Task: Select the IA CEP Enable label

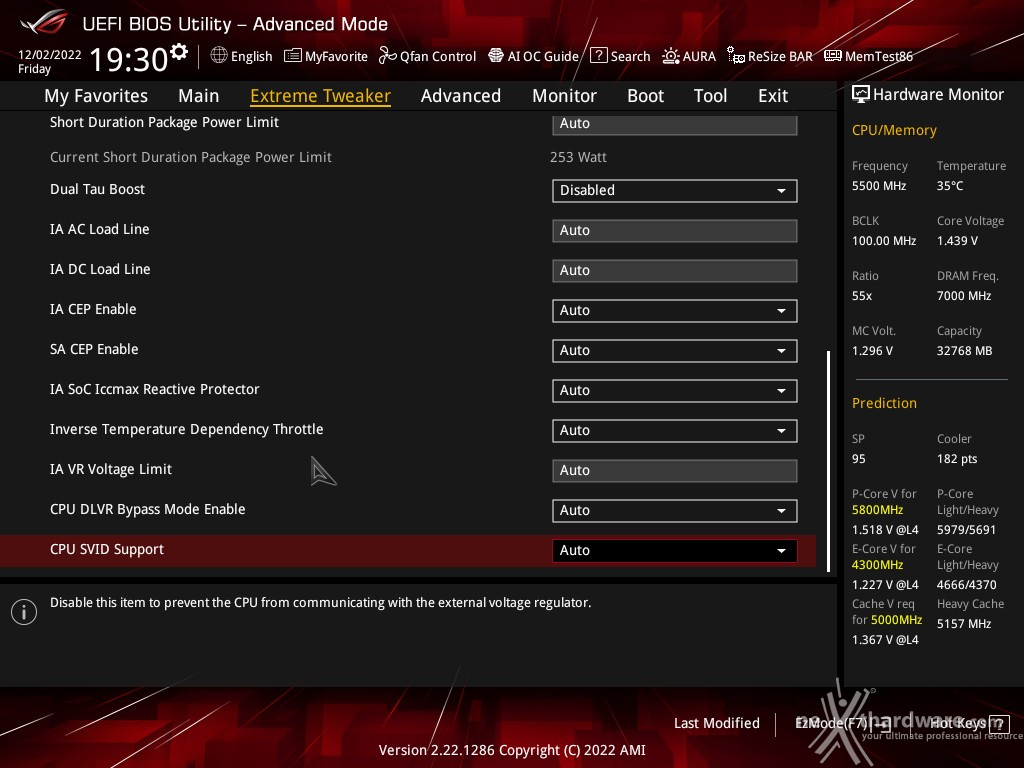Action: coord(93,310)
